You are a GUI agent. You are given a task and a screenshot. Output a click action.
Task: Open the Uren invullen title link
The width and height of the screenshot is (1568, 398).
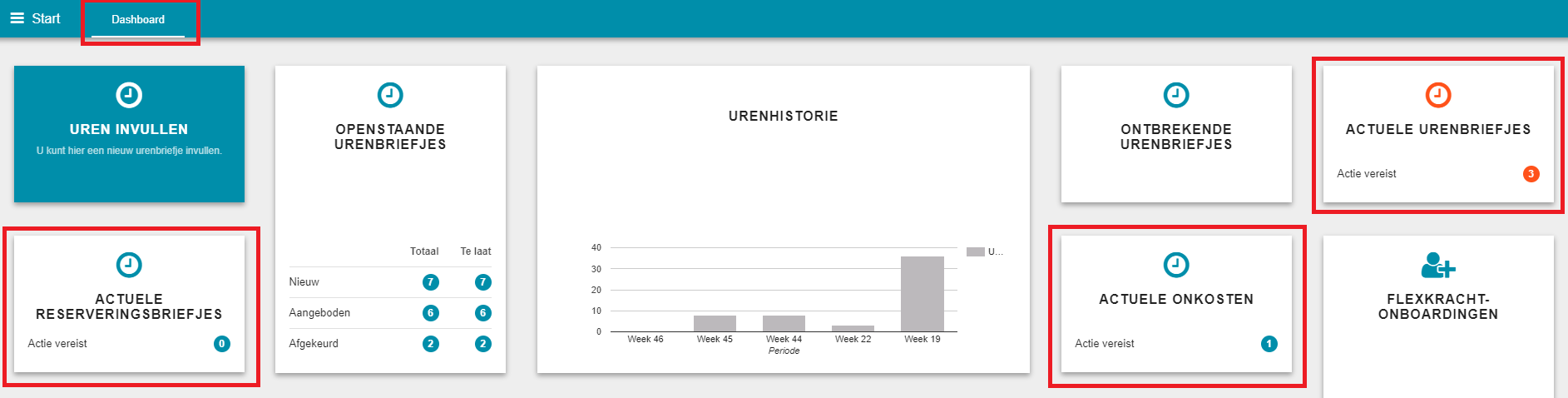129,129
